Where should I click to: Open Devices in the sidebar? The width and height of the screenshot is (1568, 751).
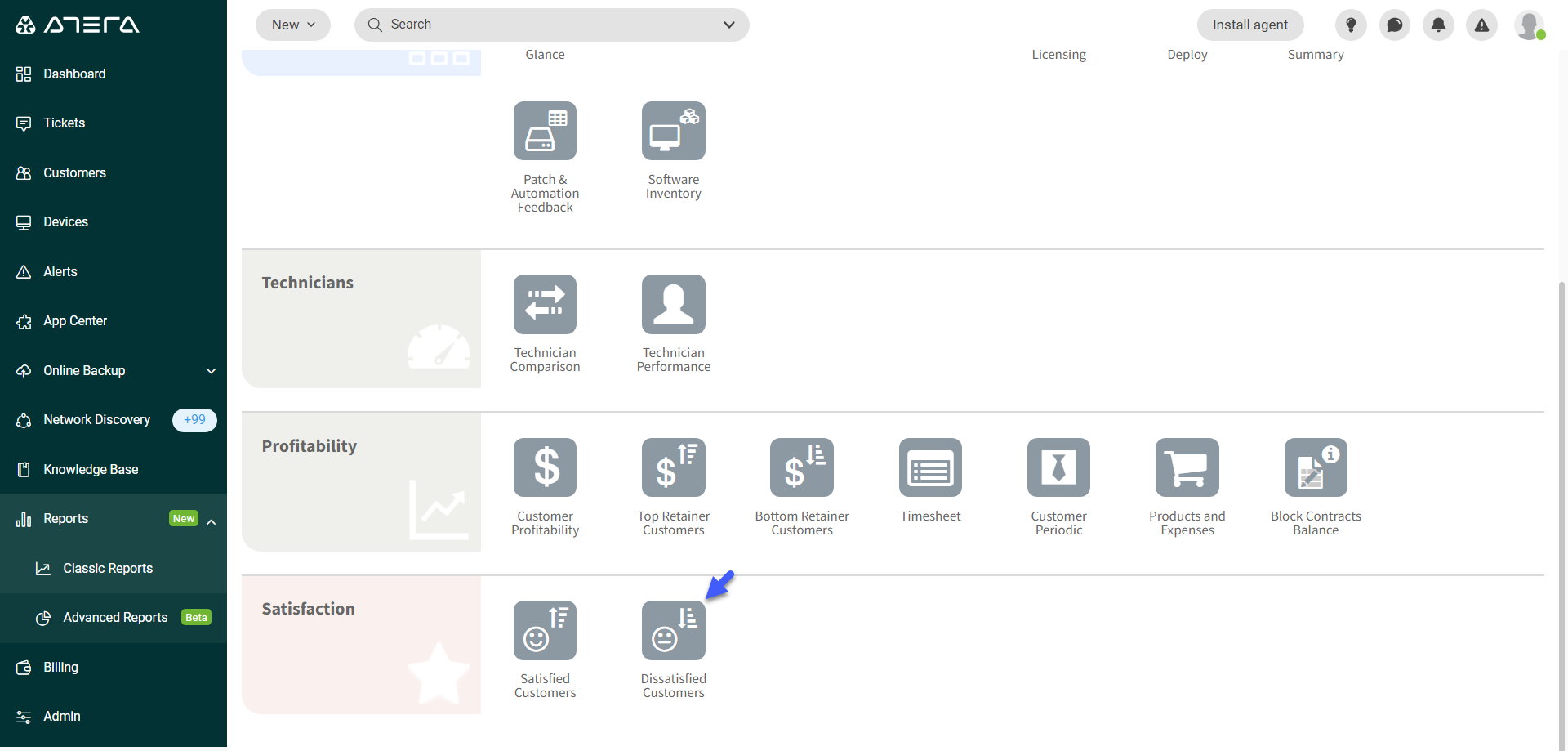pos(114,222)
